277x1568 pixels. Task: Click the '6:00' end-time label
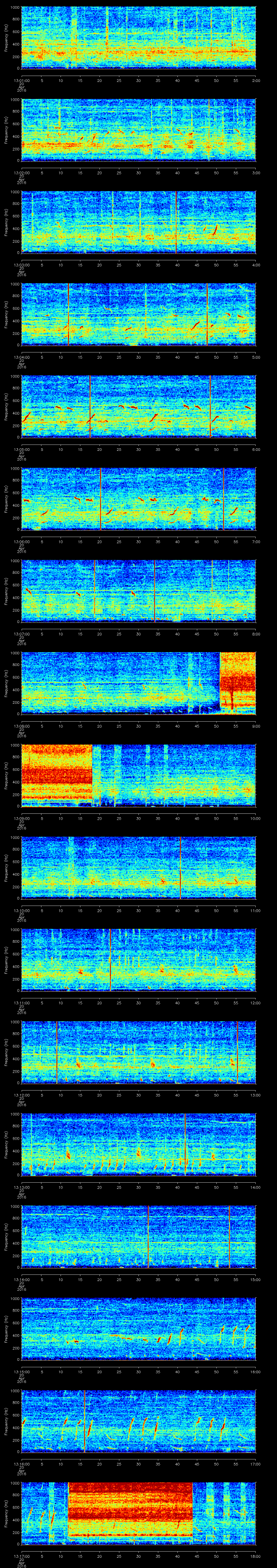(x=256, y=449)
